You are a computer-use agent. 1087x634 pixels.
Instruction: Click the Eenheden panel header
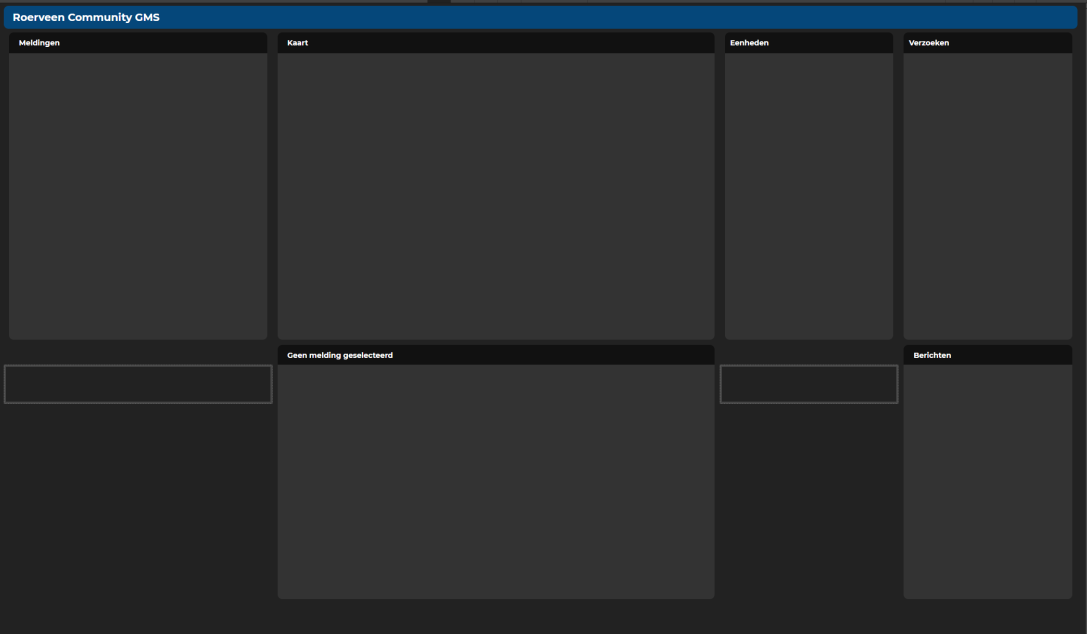[x=750, y=43]
